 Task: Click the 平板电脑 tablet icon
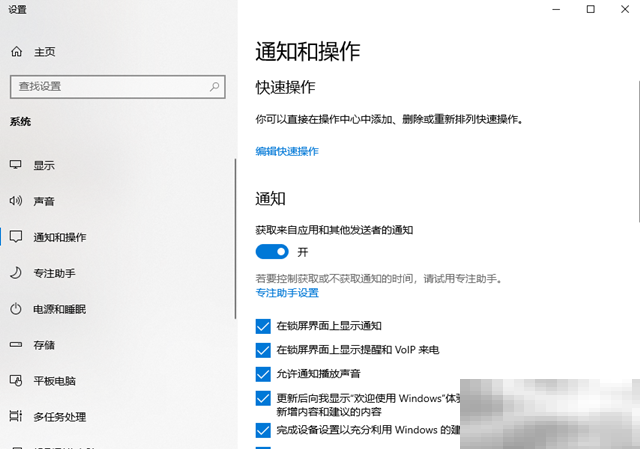coord(16,380)
